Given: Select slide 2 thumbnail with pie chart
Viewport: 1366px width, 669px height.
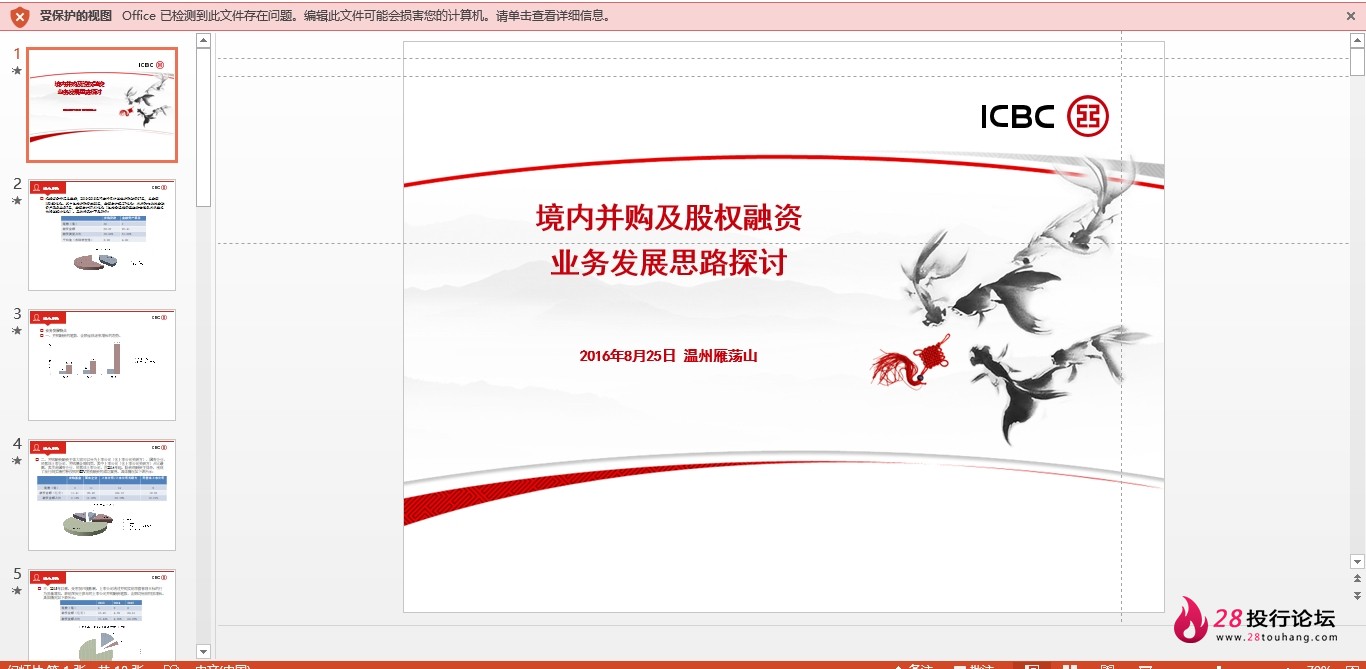Looking at the screenshot, I should (x=102, y=235).
